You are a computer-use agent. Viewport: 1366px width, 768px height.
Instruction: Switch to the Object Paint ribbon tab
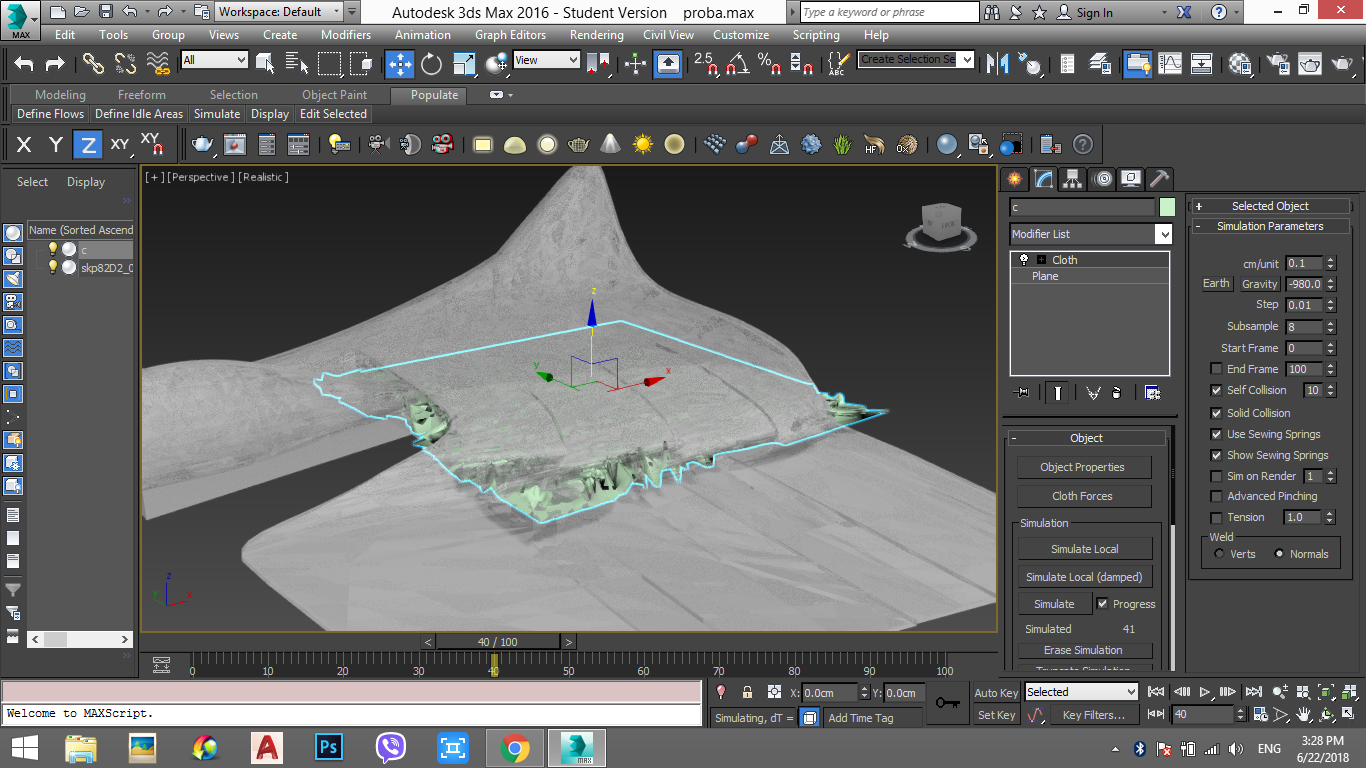334,95
